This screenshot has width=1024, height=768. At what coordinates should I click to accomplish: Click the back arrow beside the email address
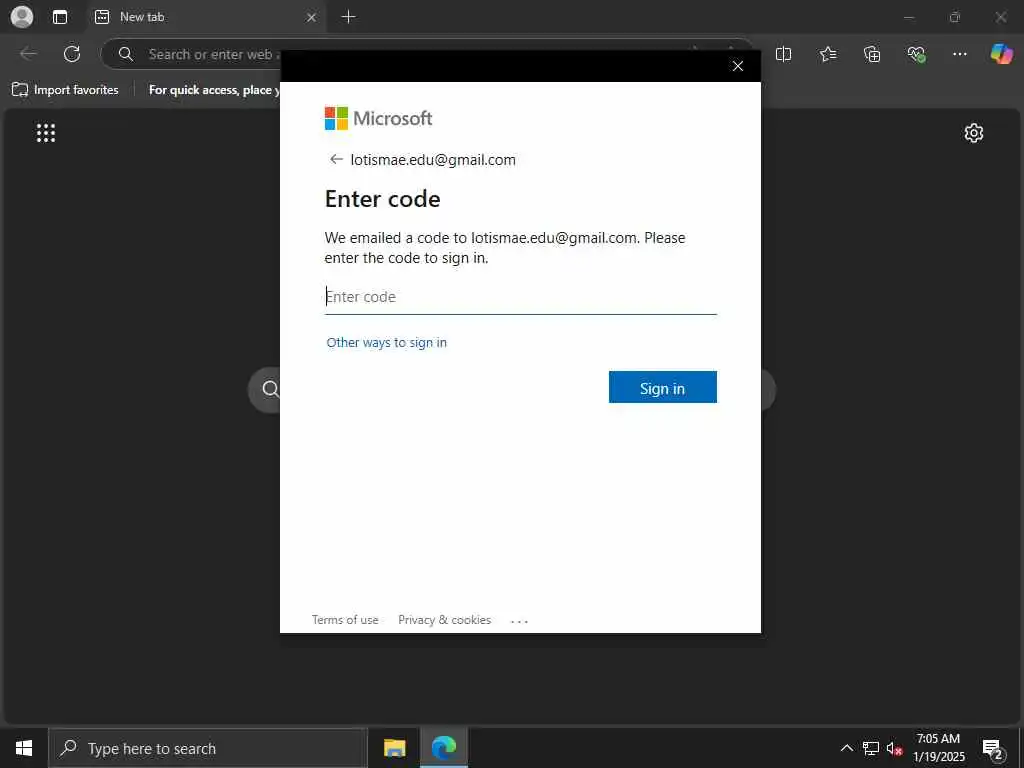(336, 159)
